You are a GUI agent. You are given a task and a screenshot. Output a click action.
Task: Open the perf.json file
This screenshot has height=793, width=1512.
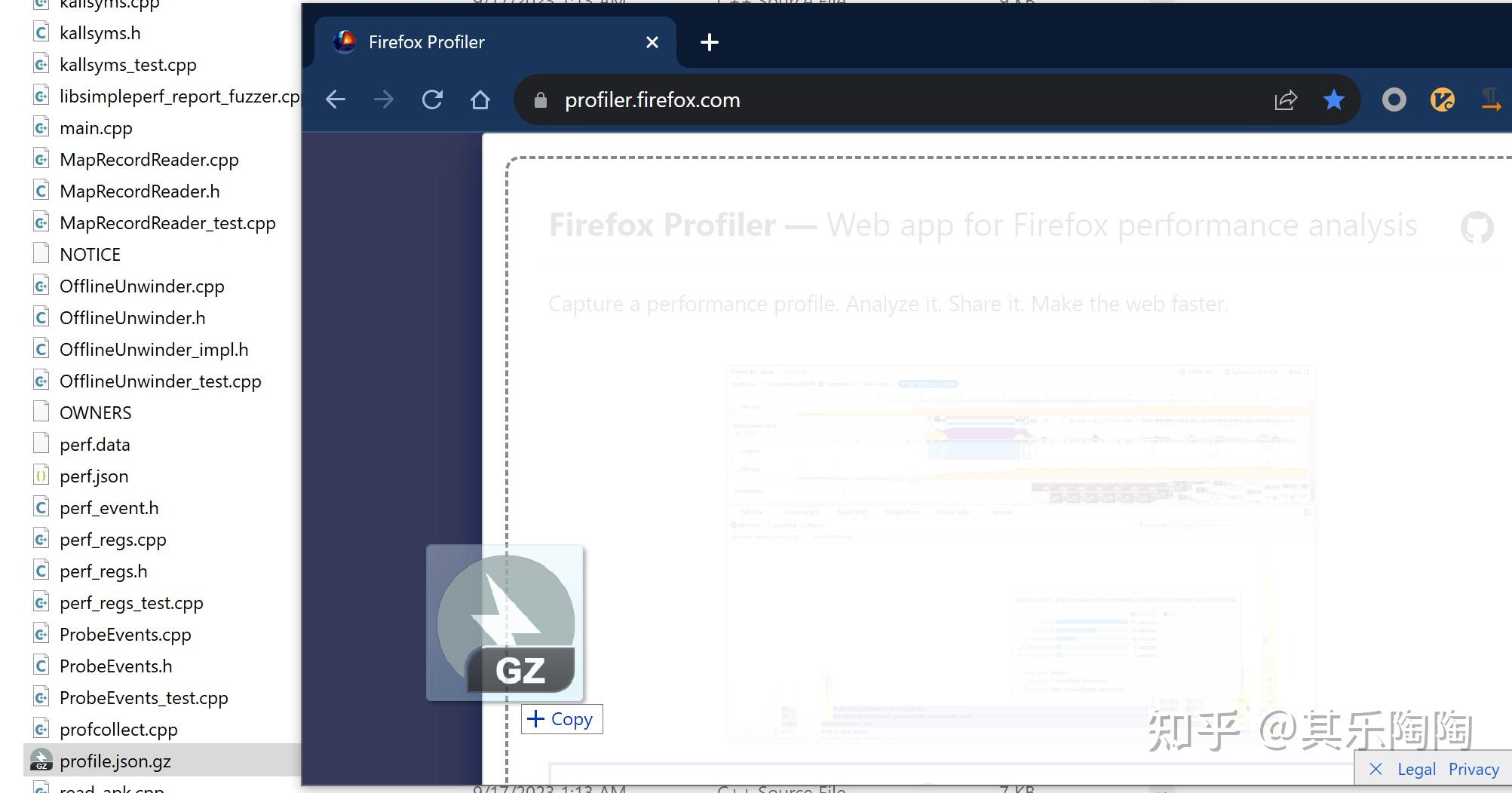pos(94,476)
